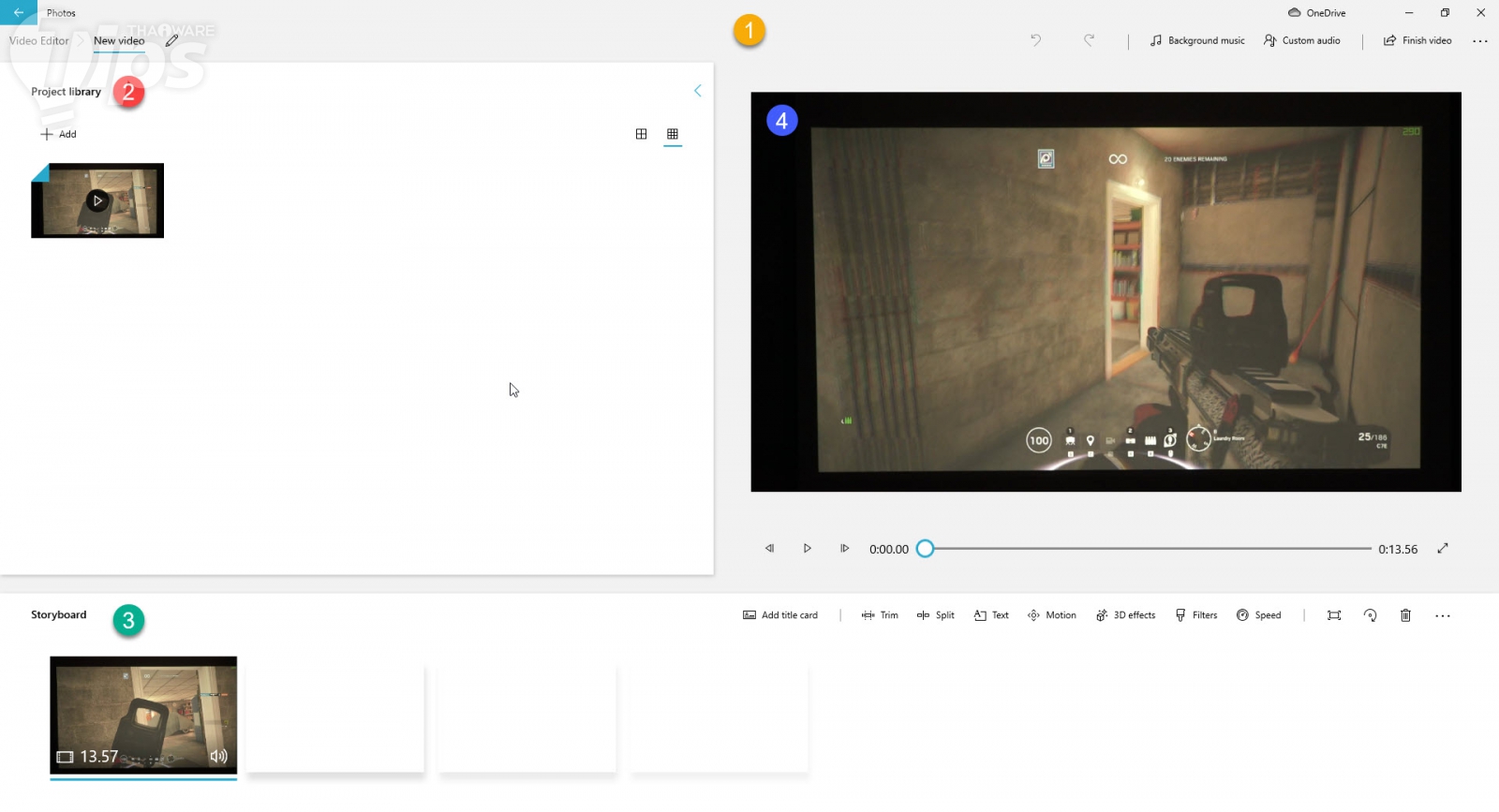Switch library to medium thumbnail view
1499x812 pixels.
pos(641,134)
